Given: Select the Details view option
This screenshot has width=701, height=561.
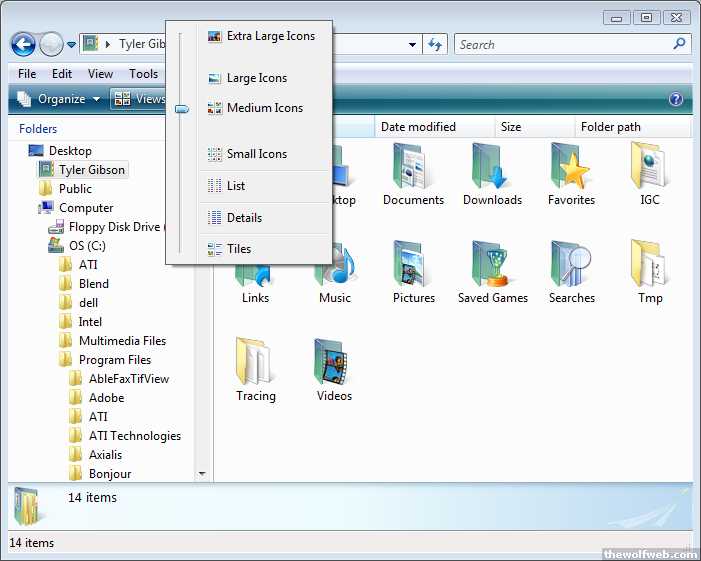Looking at the screenshot, I should point(243,217).
